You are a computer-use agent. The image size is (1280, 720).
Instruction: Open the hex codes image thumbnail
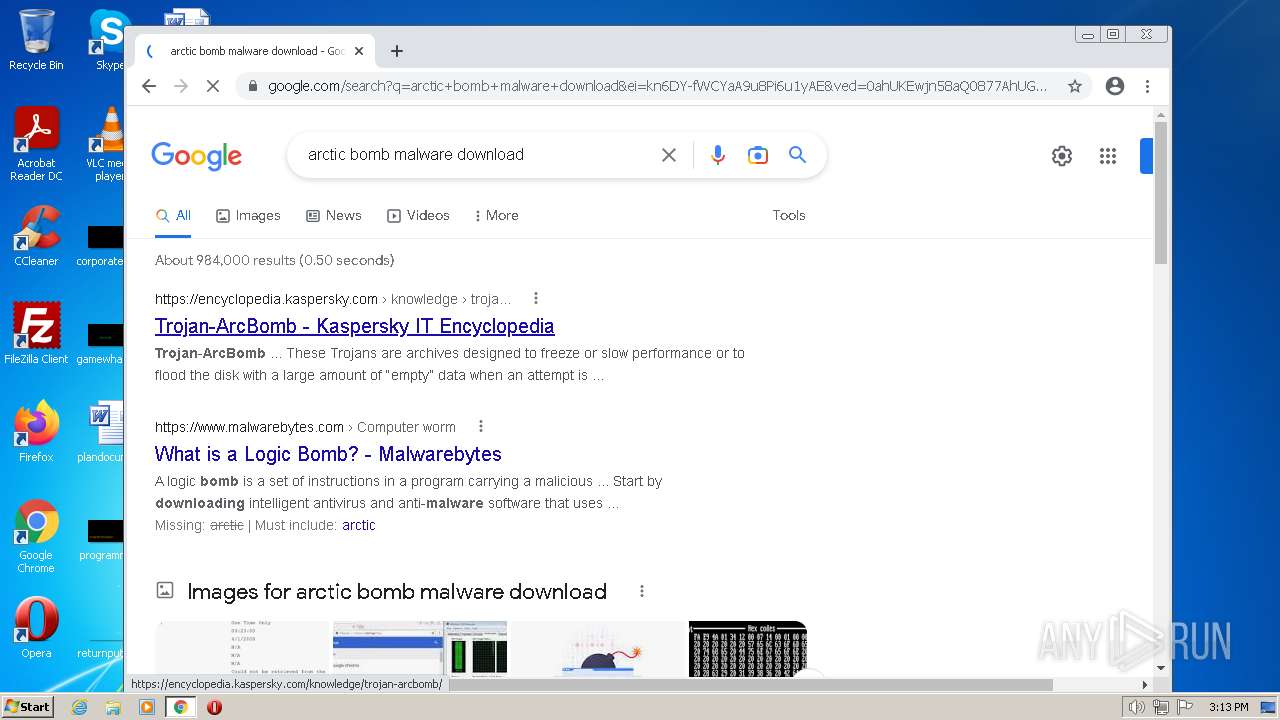click(747, 648)
